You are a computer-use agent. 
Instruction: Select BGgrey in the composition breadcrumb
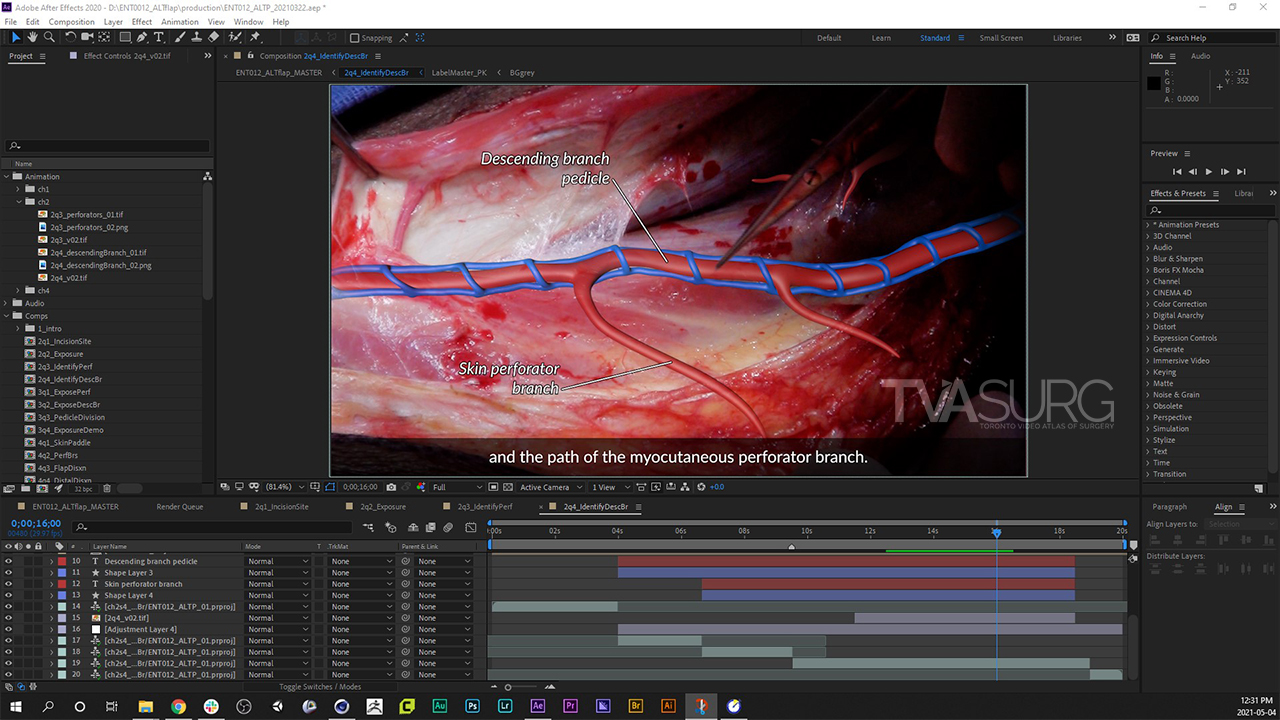coord(523,73)
